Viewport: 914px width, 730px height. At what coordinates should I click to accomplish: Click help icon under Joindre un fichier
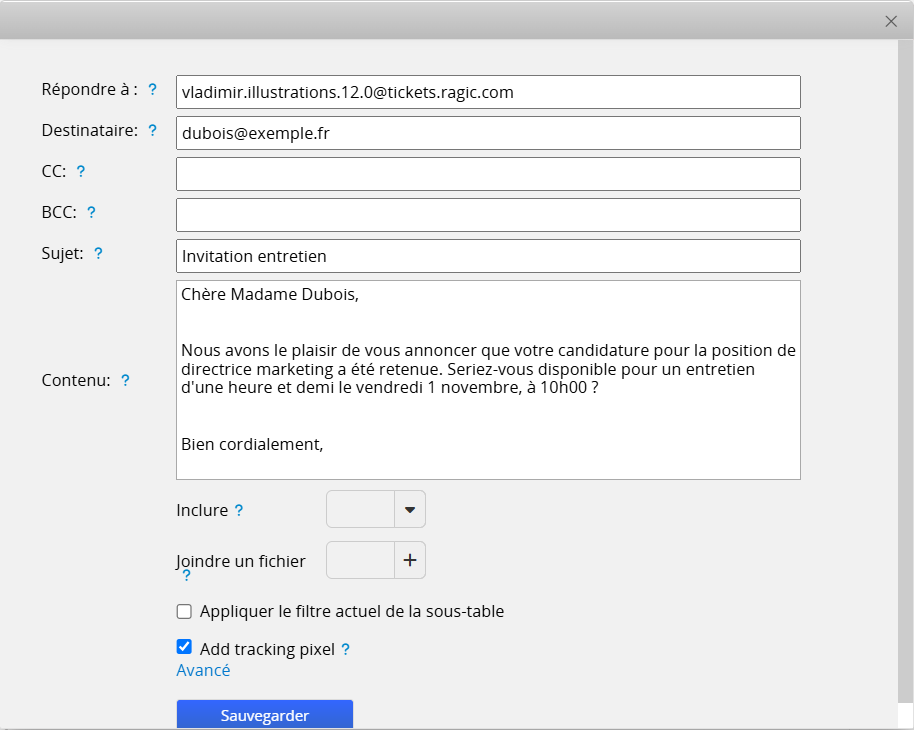(x=186, y=576)
